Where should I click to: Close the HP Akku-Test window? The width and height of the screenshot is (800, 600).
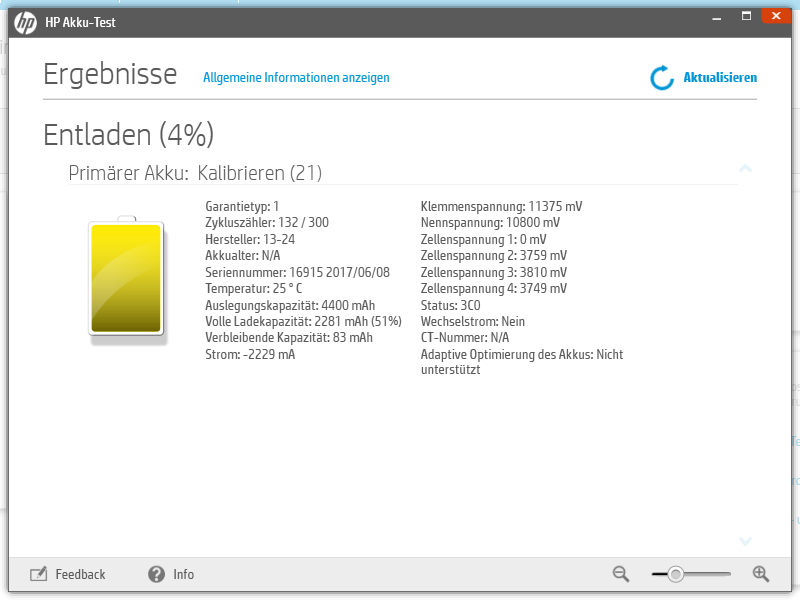(x=776, y=16)
